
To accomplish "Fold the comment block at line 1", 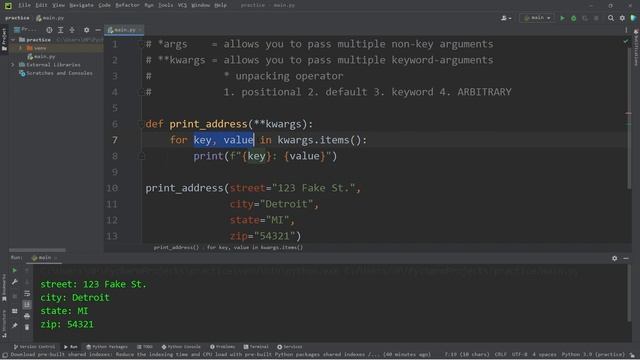I will (x=141, y=44).
